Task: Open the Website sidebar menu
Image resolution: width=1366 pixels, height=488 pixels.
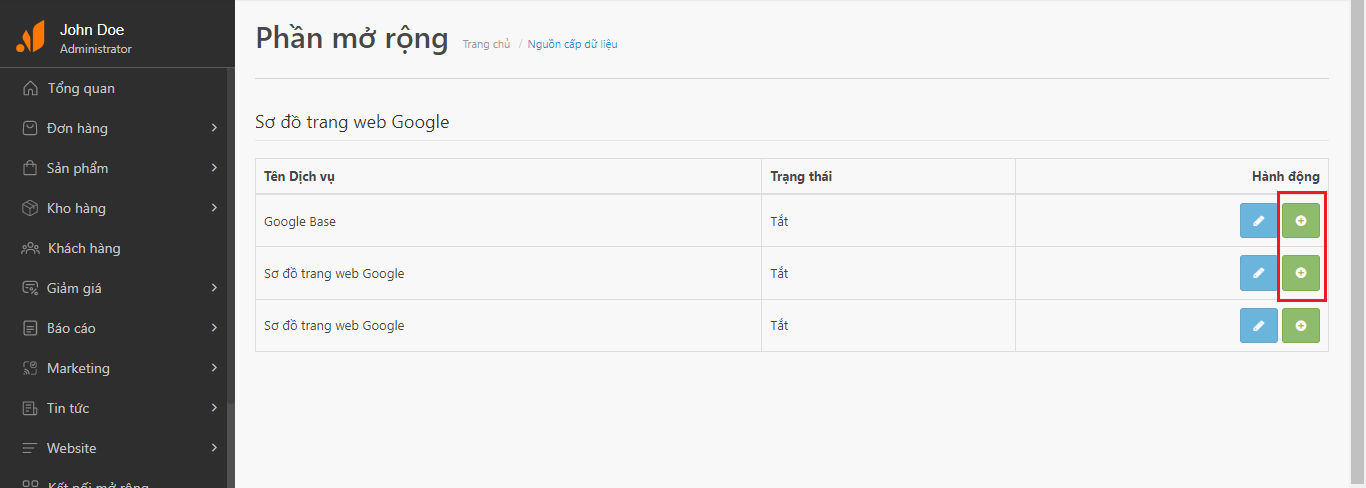Action: (71, 448)
